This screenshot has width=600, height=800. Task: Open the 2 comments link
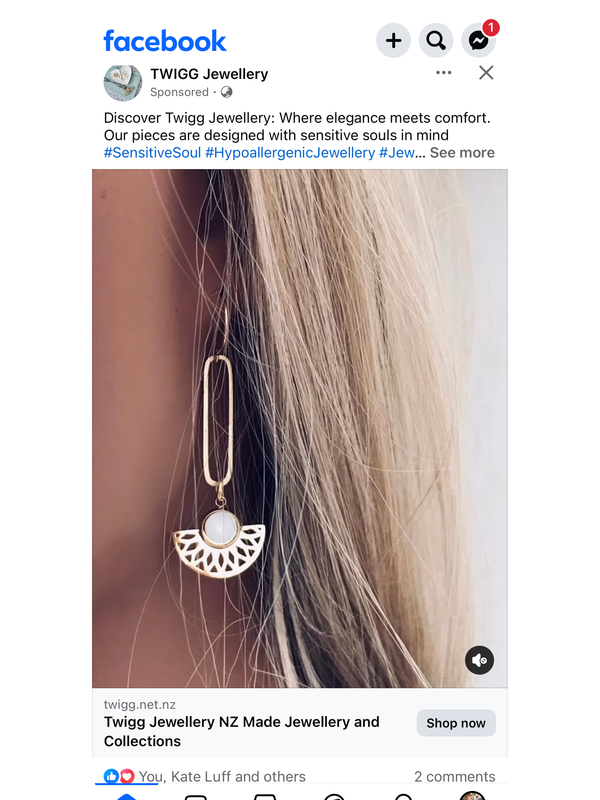click(455, 777)
